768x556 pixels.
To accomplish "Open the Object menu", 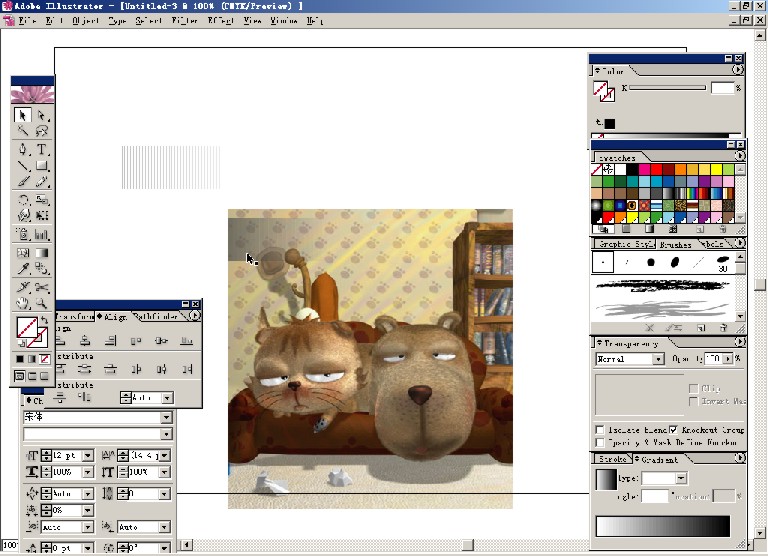I will (x=86, y=21).
